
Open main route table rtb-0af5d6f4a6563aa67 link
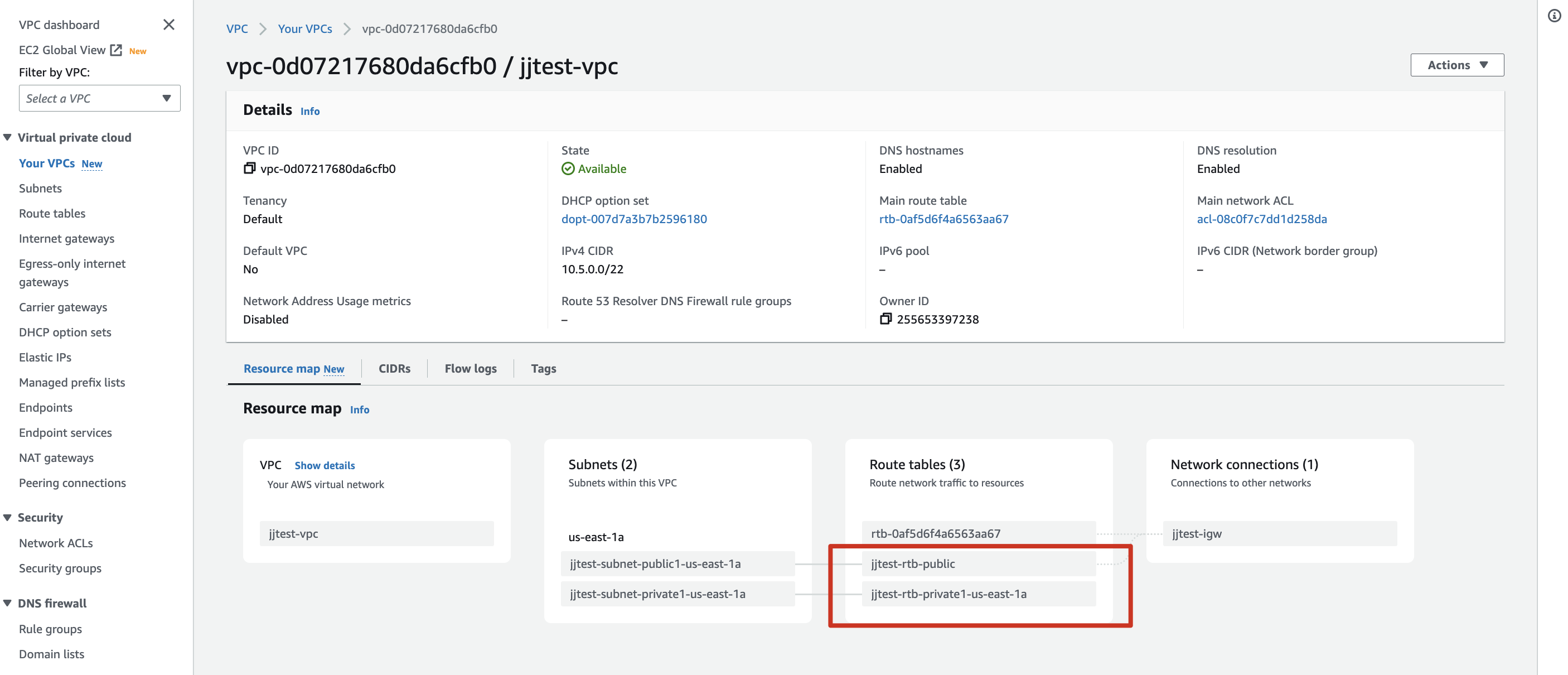943,219
